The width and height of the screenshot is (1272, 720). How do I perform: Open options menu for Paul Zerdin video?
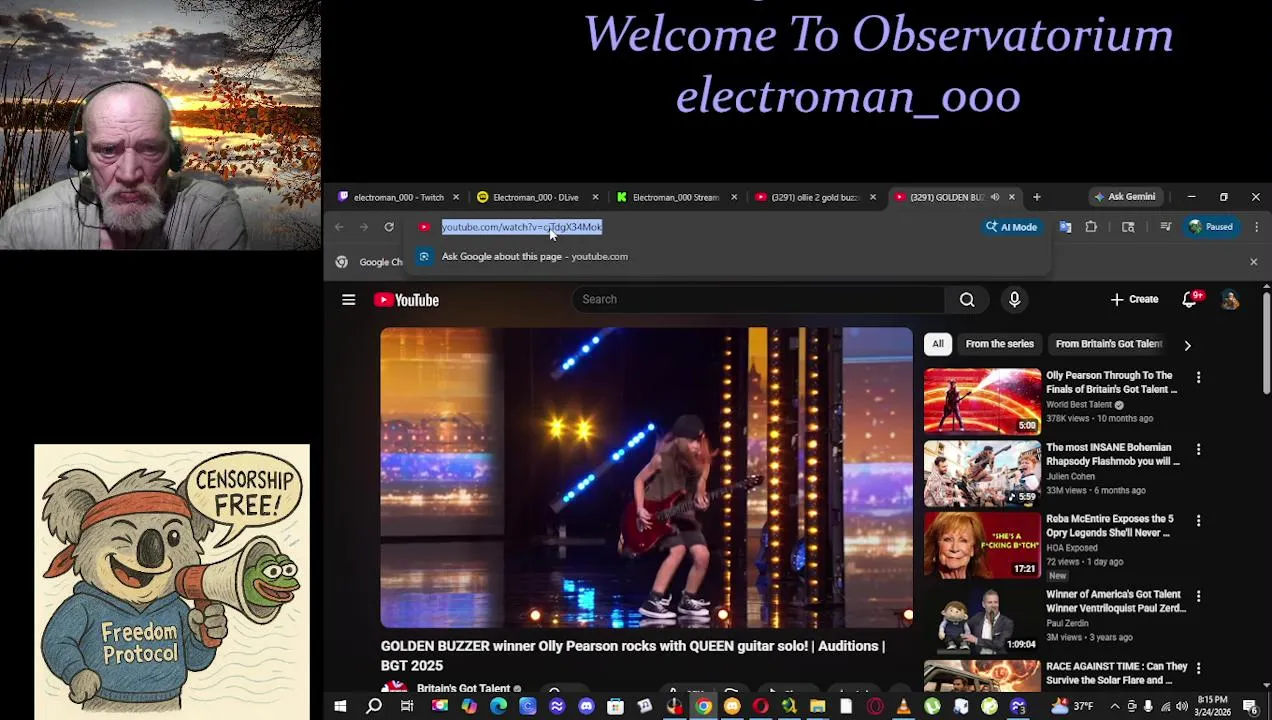(x=1198, y=596)
